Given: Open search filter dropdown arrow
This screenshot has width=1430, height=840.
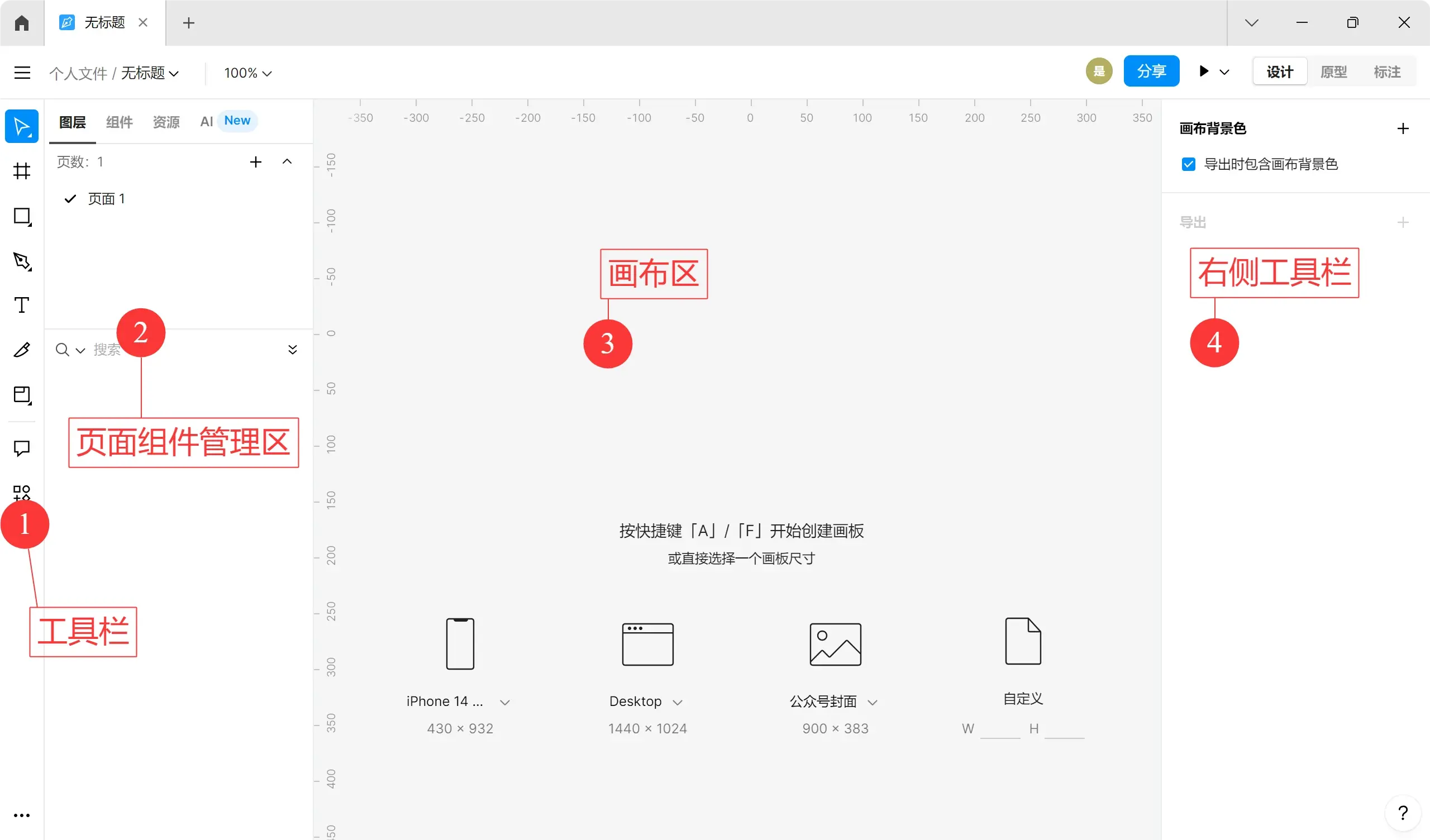Looking at the screenshot, I should click(x=80, y=350).
